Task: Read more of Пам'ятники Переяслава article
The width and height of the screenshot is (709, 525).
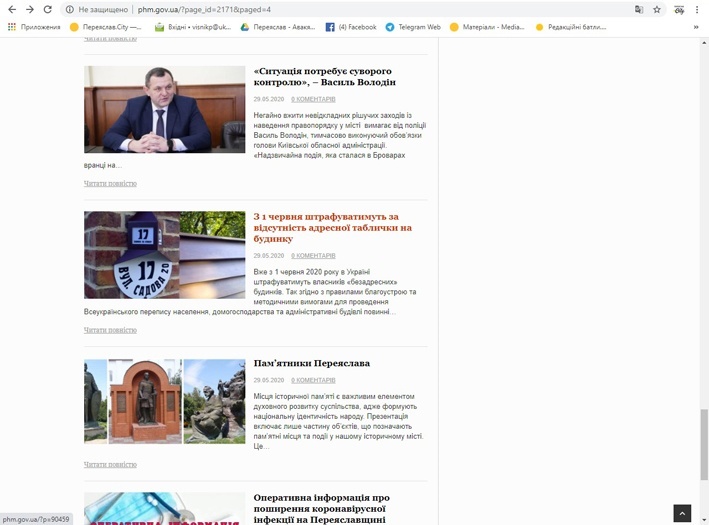Action: pyautogui.click(x=110, y=464)
